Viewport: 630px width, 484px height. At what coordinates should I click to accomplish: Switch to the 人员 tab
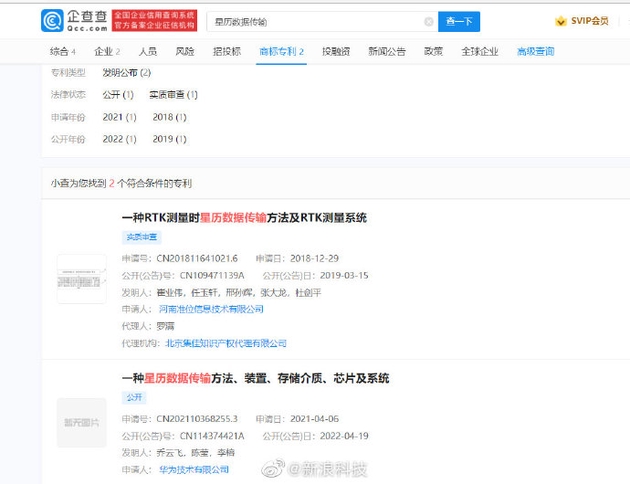147,51
